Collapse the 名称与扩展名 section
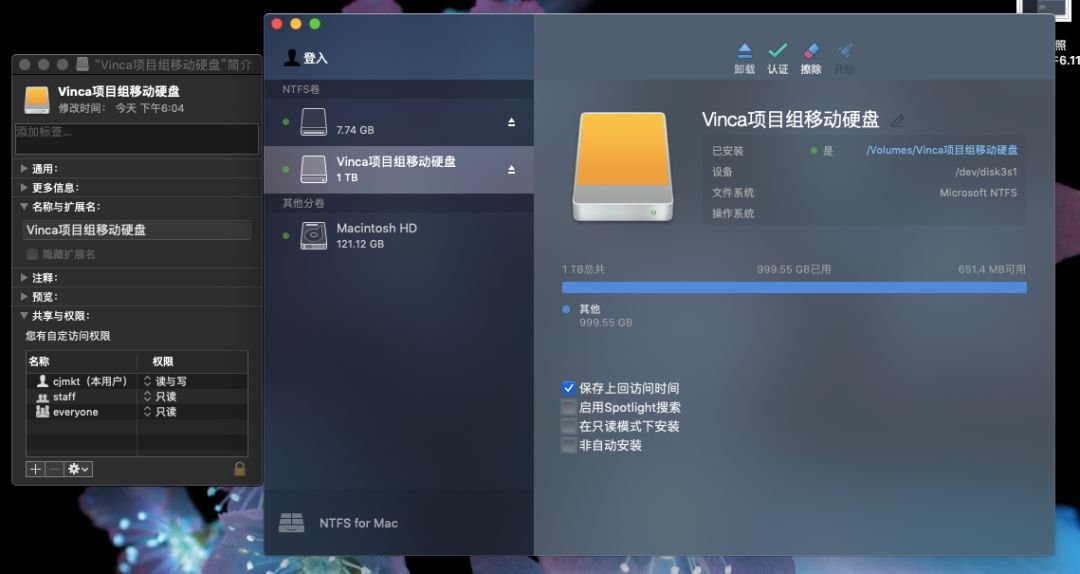The width and height of the screenshot is (1080, 574). (x=24, y=207)
